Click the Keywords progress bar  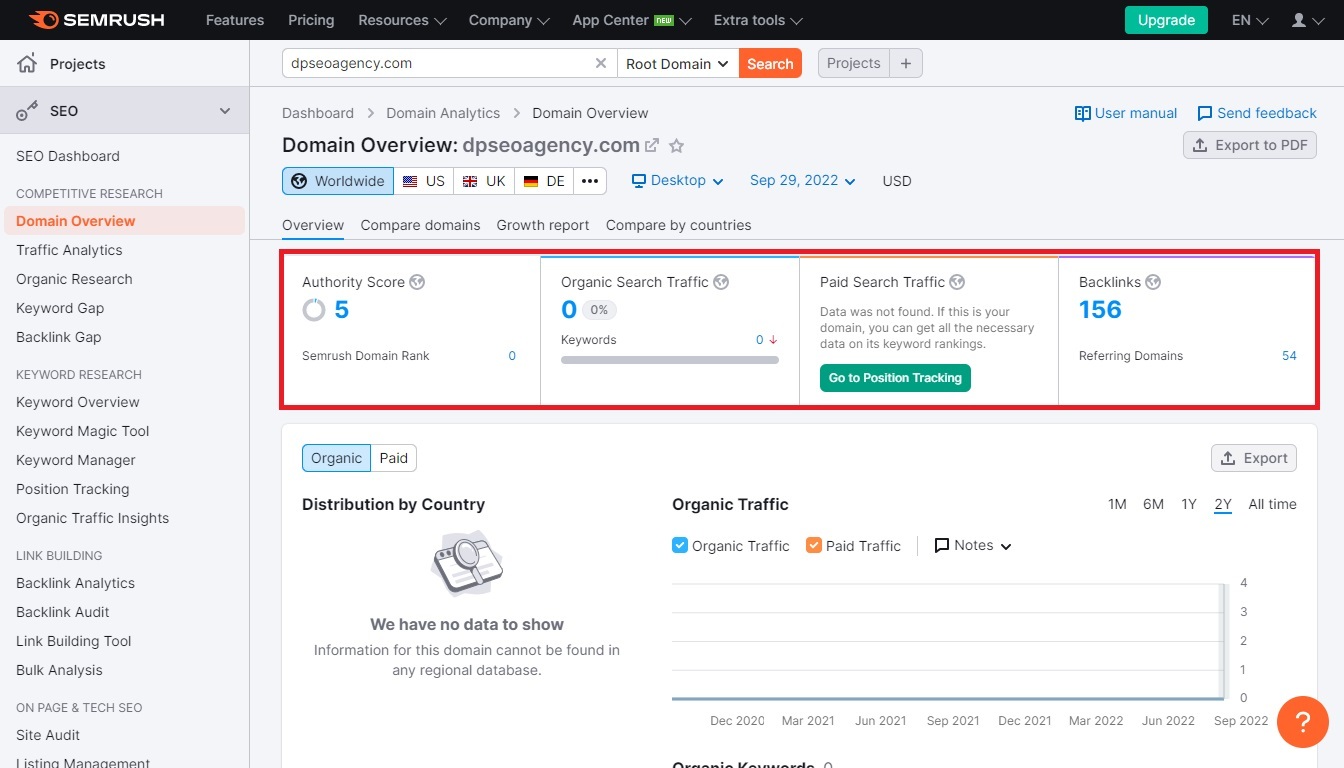click(x=670, y=360)
